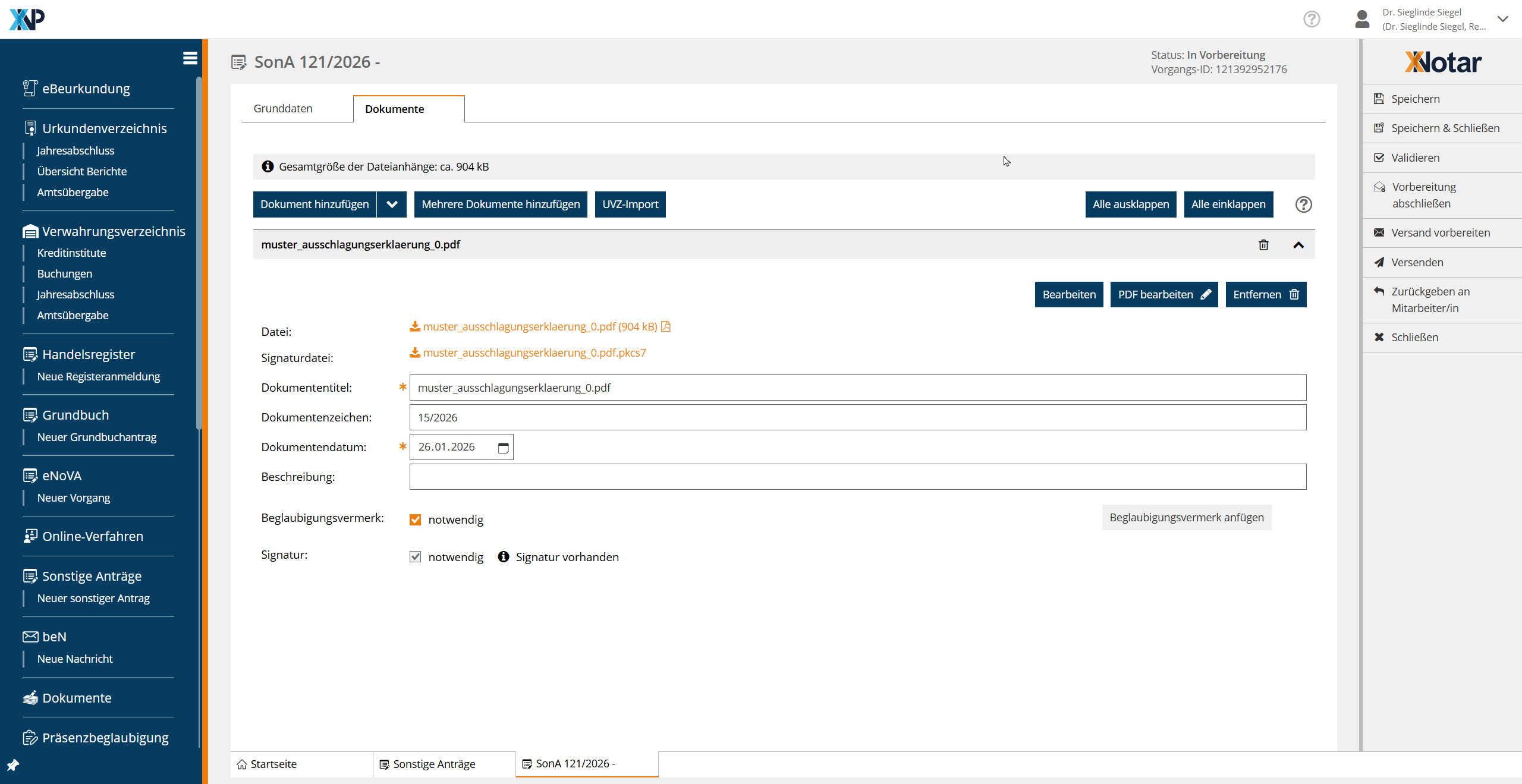1522x784 pixels.
Task: Open the Dokument hinzufügen dropdown arrow
Action: [x=392, y=204]
